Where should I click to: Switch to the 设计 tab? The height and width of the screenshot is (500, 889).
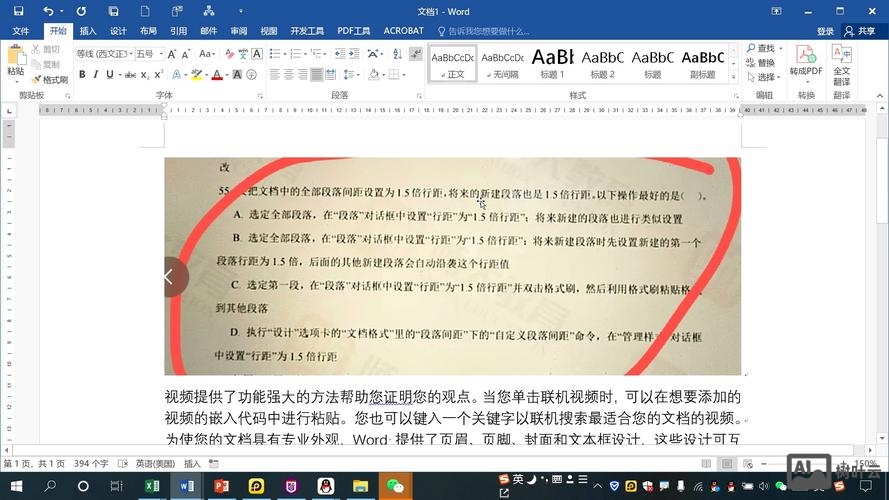coord(118,31)
